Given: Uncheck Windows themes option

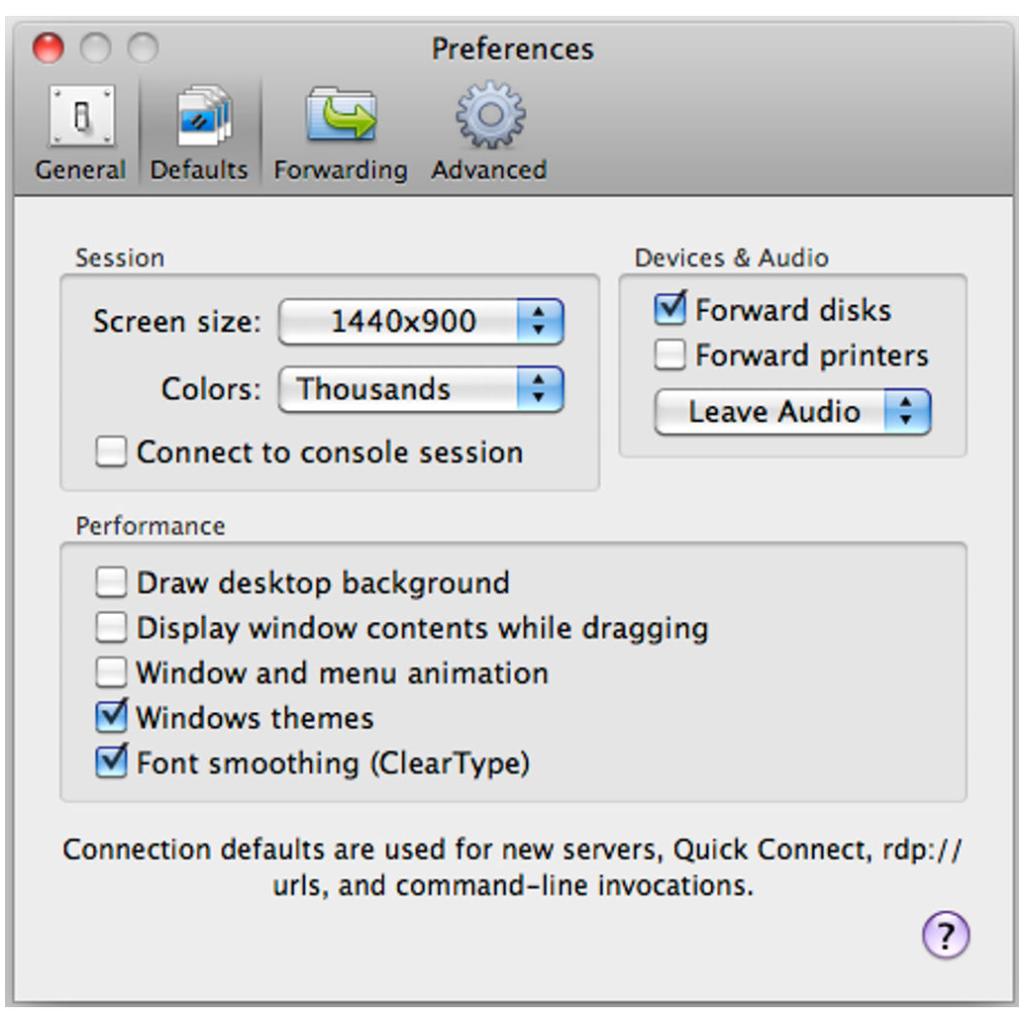Looking at the screenshot, I should (x=111, y=717).
